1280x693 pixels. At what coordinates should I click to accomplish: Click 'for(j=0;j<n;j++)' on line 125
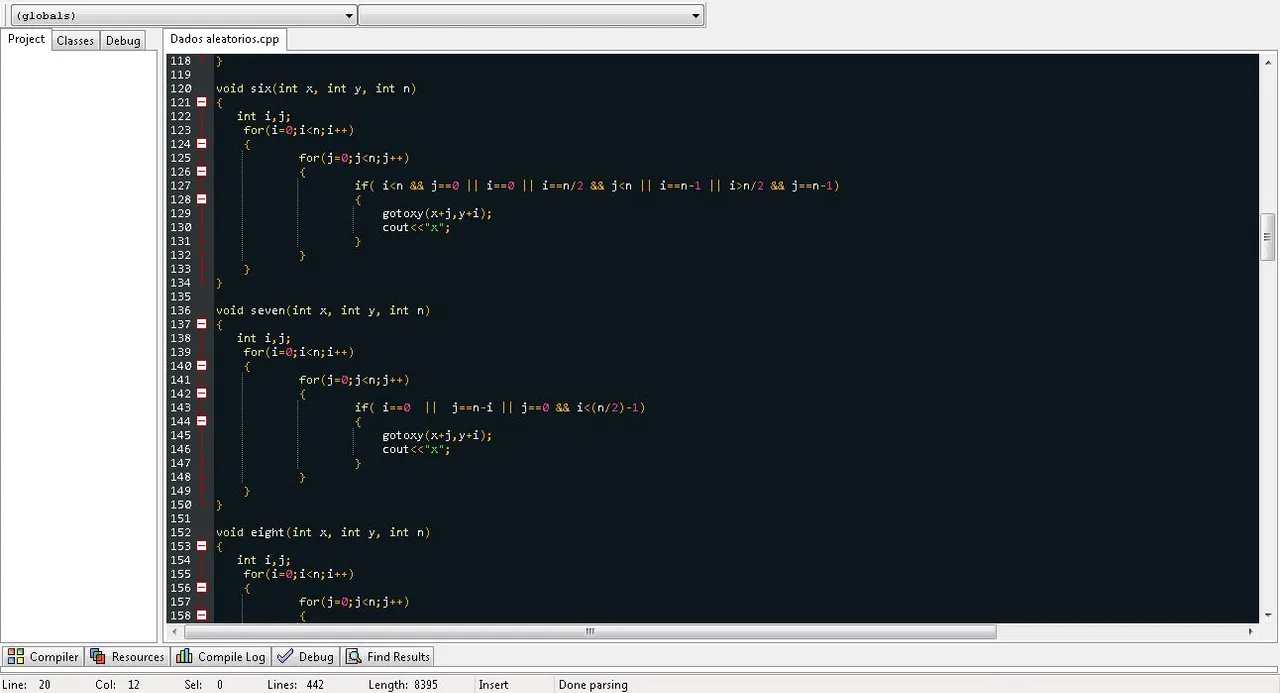coord(354,158)
